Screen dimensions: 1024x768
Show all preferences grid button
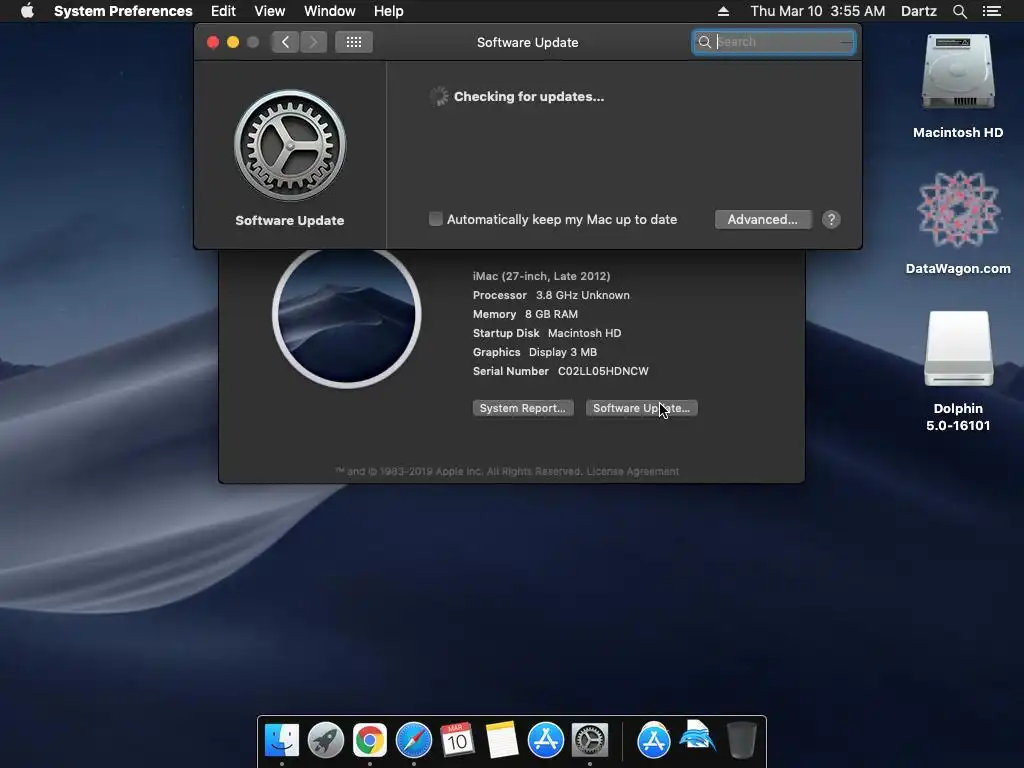pos(354,42)
